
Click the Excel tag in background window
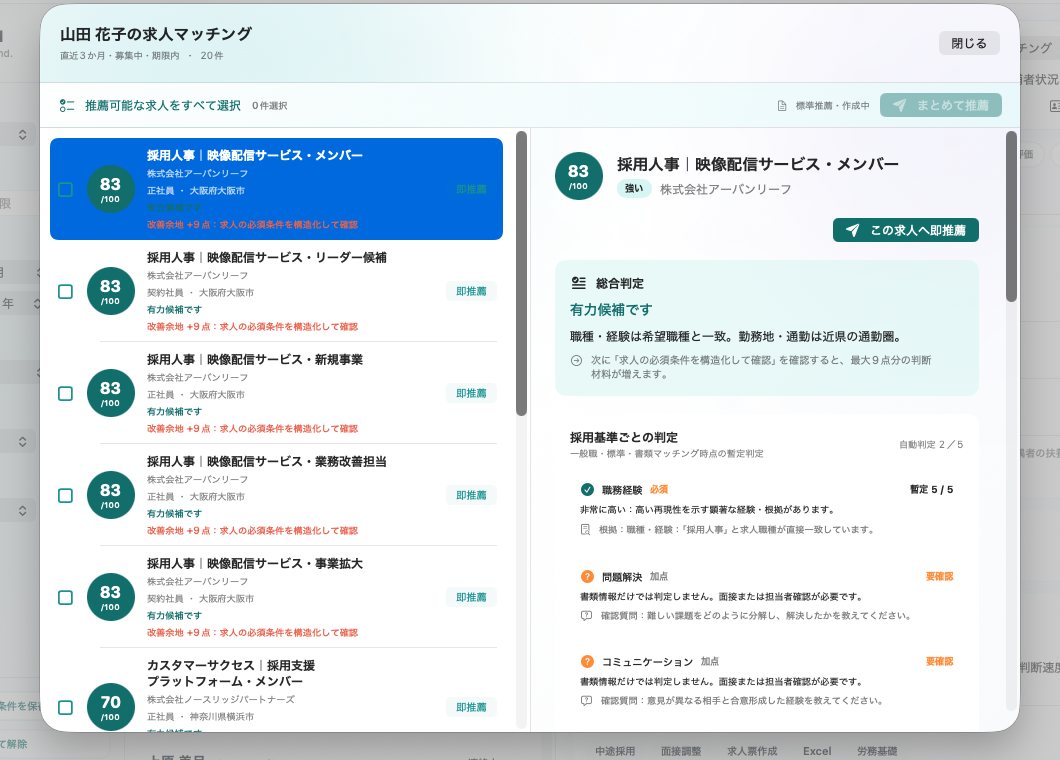(x=817, y=751)
